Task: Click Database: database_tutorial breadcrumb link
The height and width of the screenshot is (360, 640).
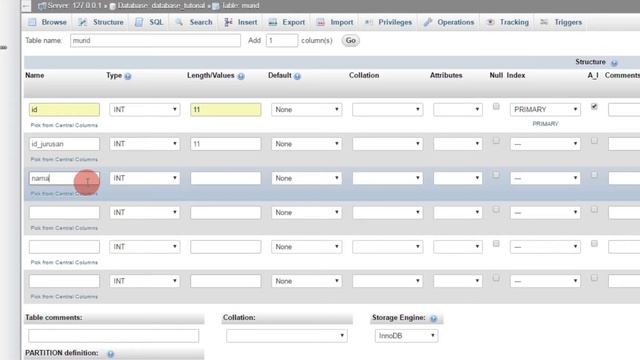Action: [161, 6]
